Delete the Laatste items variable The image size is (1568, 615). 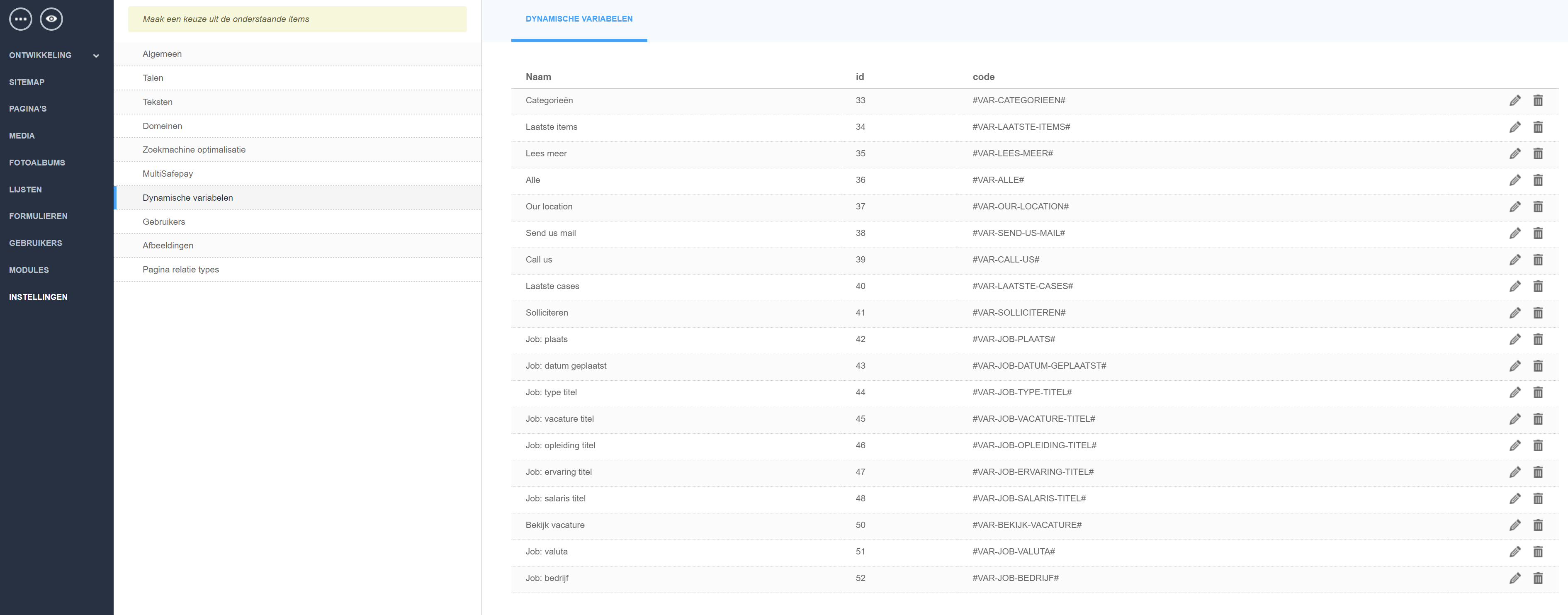tap(1538, 127)
